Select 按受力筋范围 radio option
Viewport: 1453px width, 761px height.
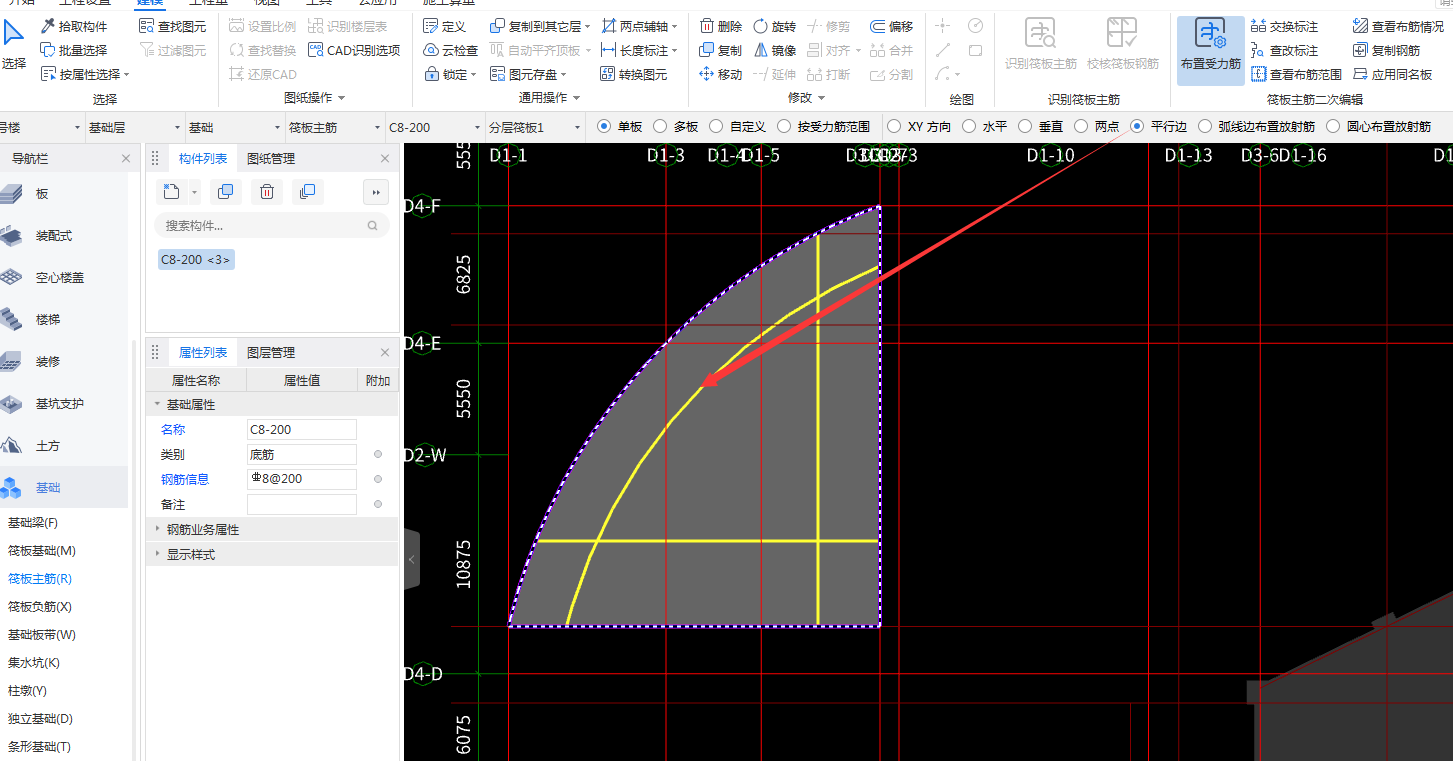(x=824, y=126)
